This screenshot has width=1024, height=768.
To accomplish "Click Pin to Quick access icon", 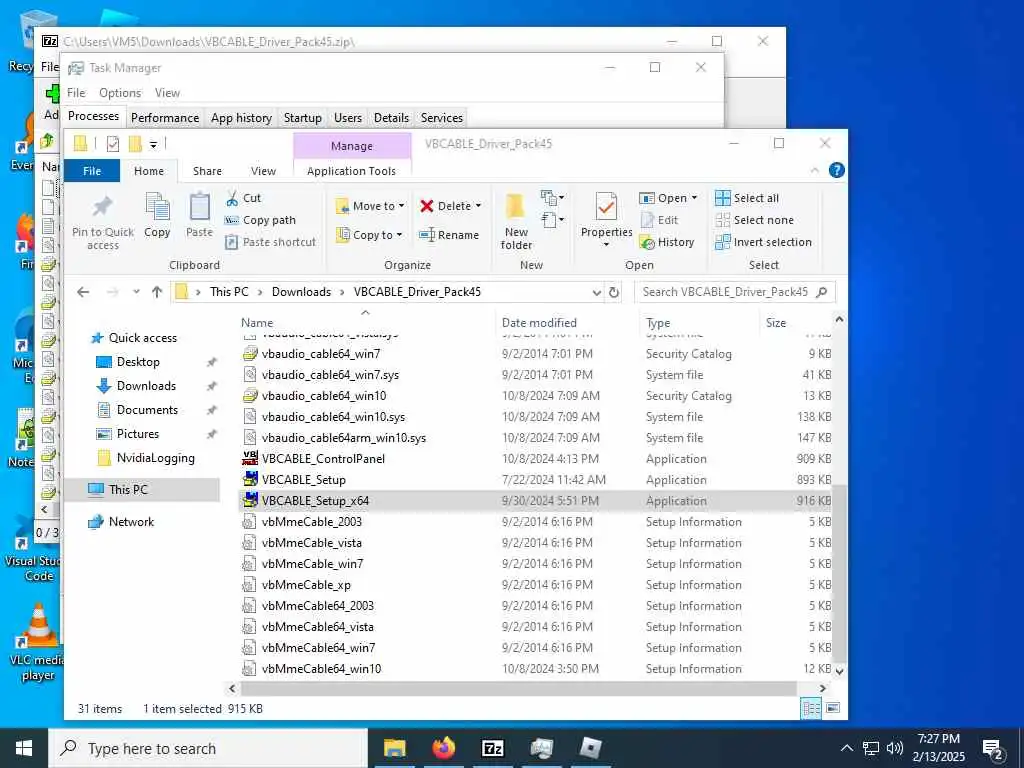I will pos(103,208).
